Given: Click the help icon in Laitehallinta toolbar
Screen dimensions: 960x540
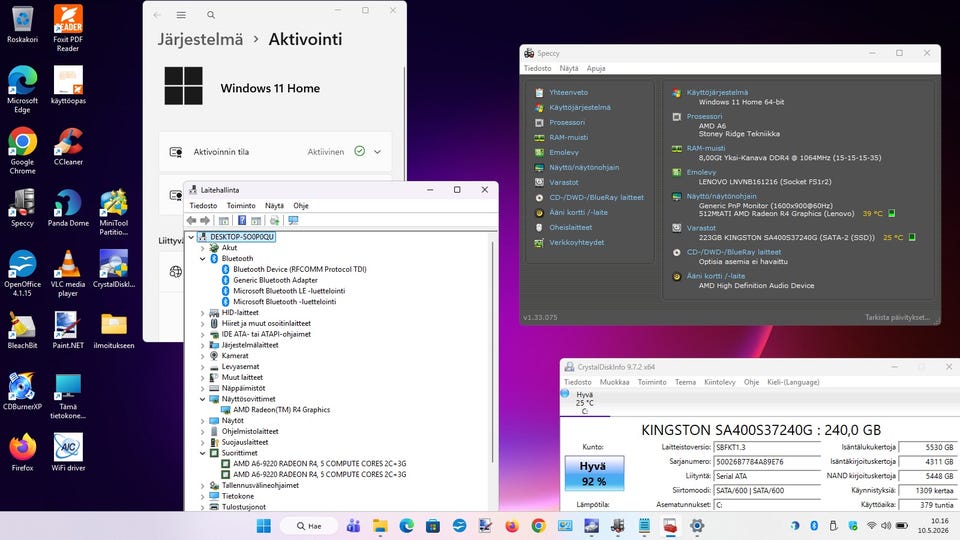Looking at the screenshot, I should (x=242, y=220).
